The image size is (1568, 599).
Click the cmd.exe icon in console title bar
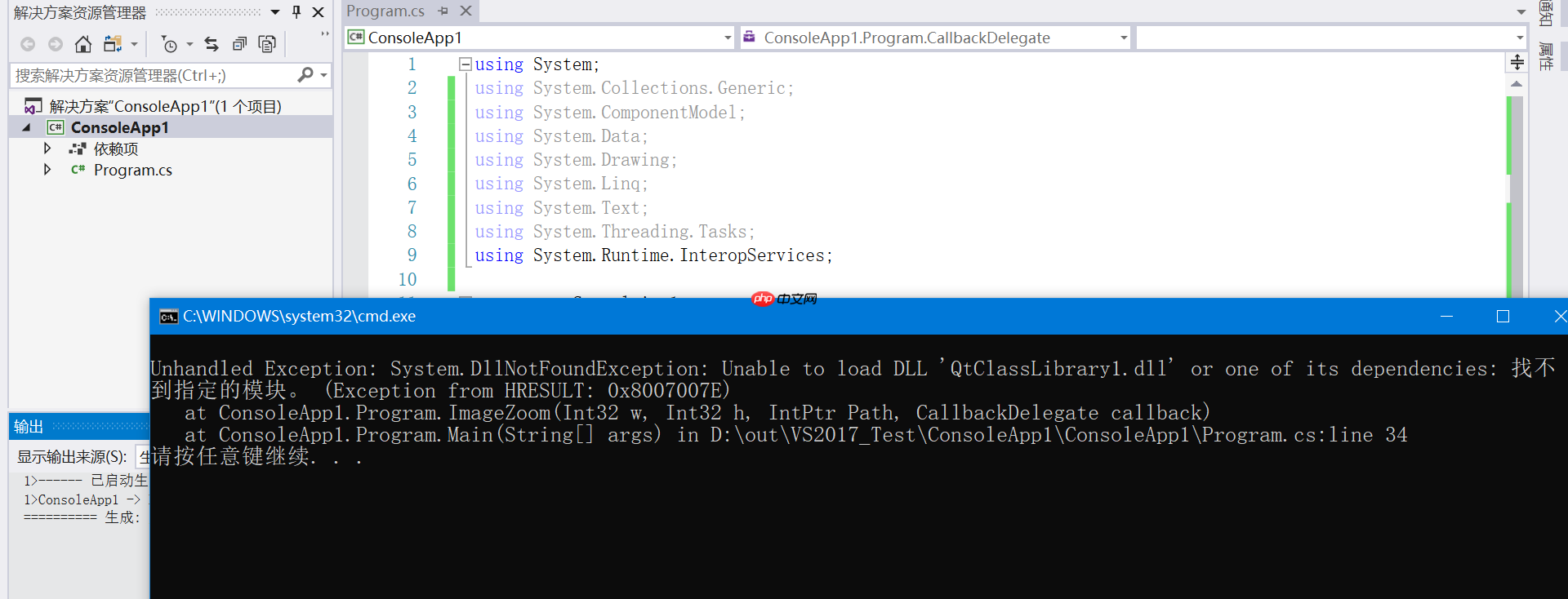click(169, 317)
